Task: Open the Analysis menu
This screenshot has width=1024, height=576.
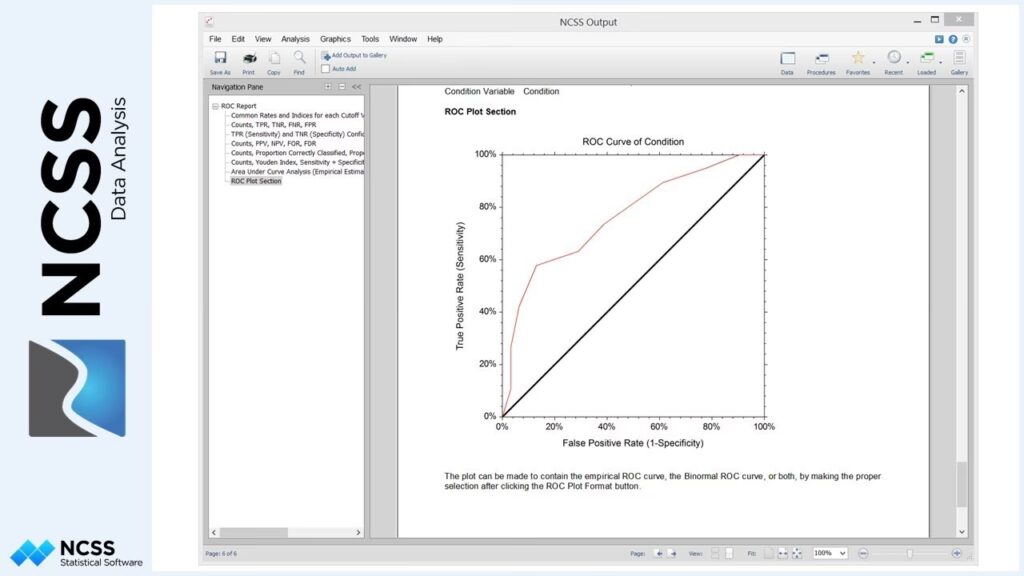Action: 295,39
